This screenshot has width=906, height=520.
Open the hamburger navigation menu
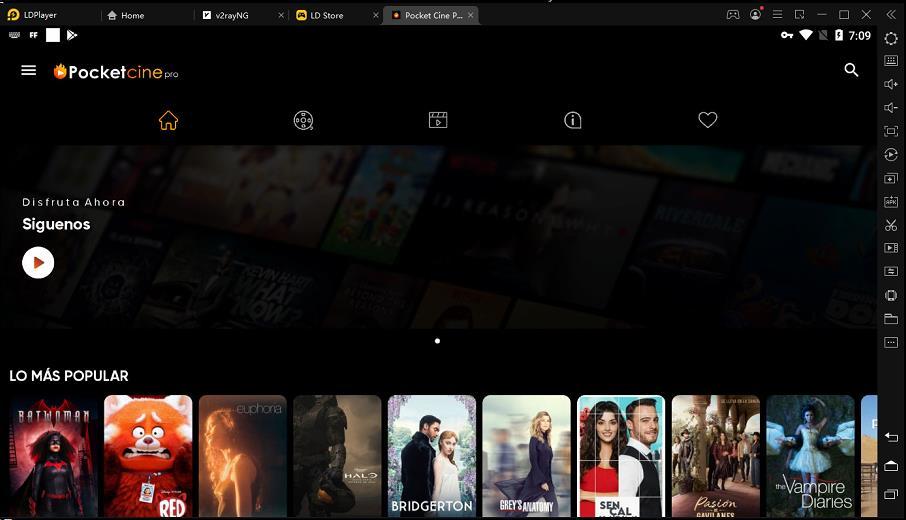tap(28, 70)
